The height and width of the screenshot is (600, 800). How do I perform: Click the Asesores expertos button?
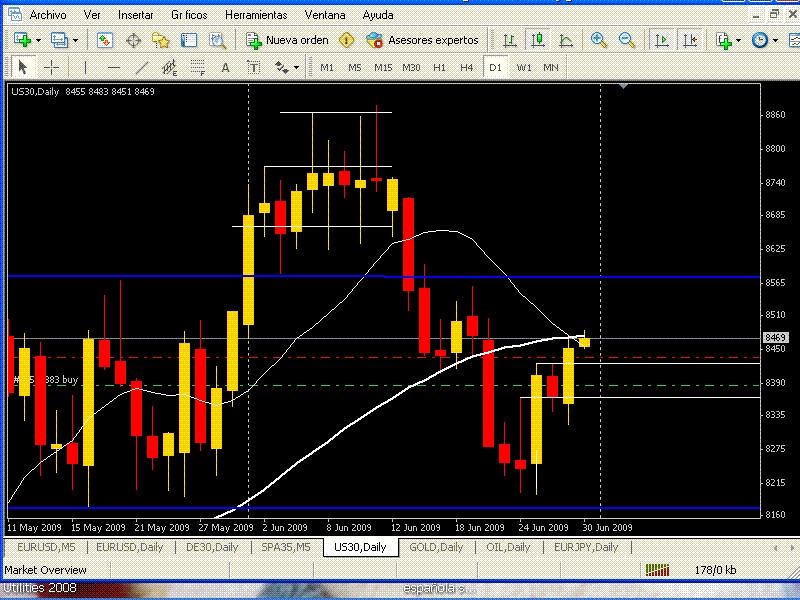[x=423, y=40]
